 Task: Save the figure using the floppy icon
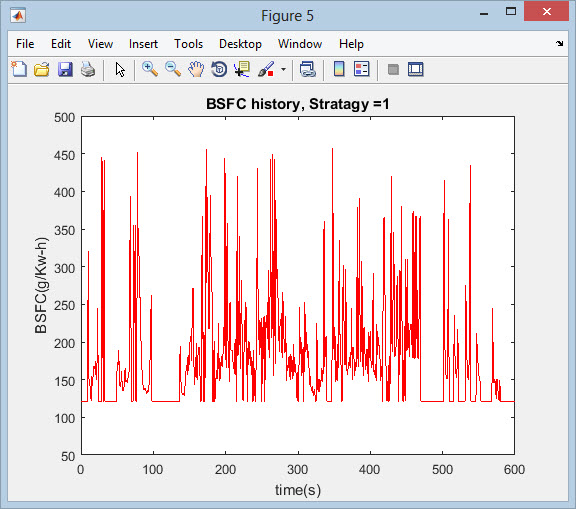tap(65, 69)
